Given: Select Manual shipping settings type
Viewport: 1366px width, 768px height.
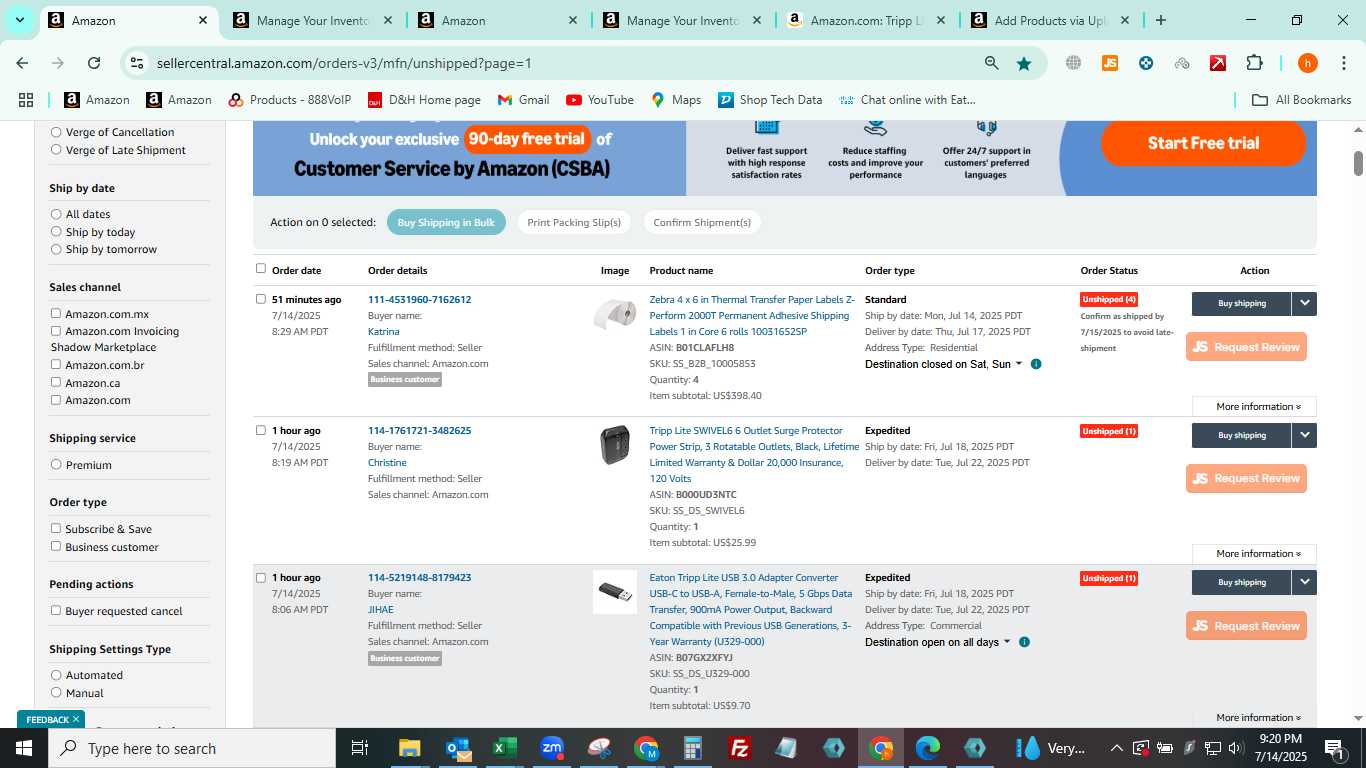Looking at the screenshot, I should pyautogui.click(x=56, y=693).
